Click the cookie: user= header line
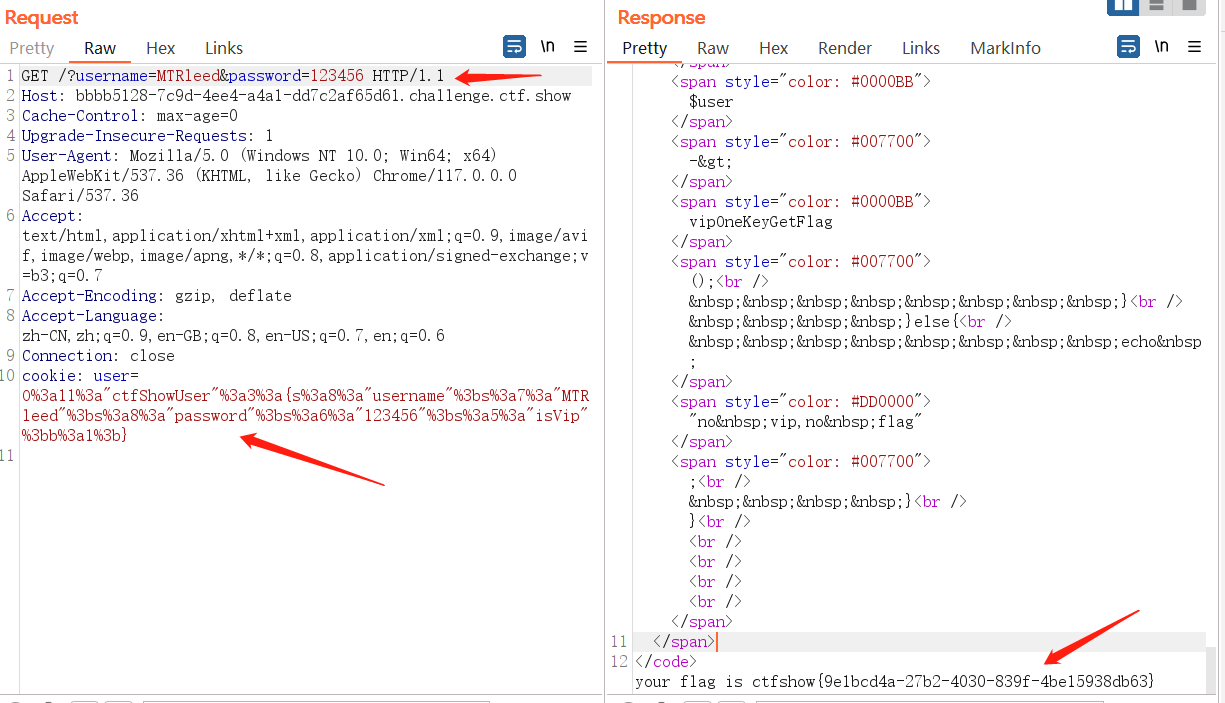 (x=80, y=376)
